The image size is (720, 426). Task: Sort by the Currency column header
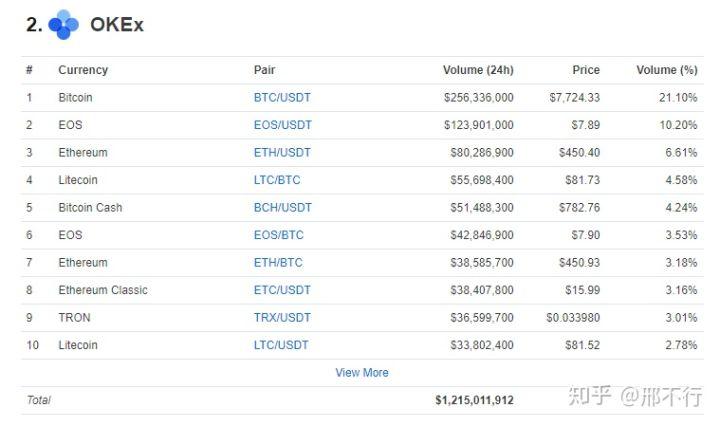point(83,70)
